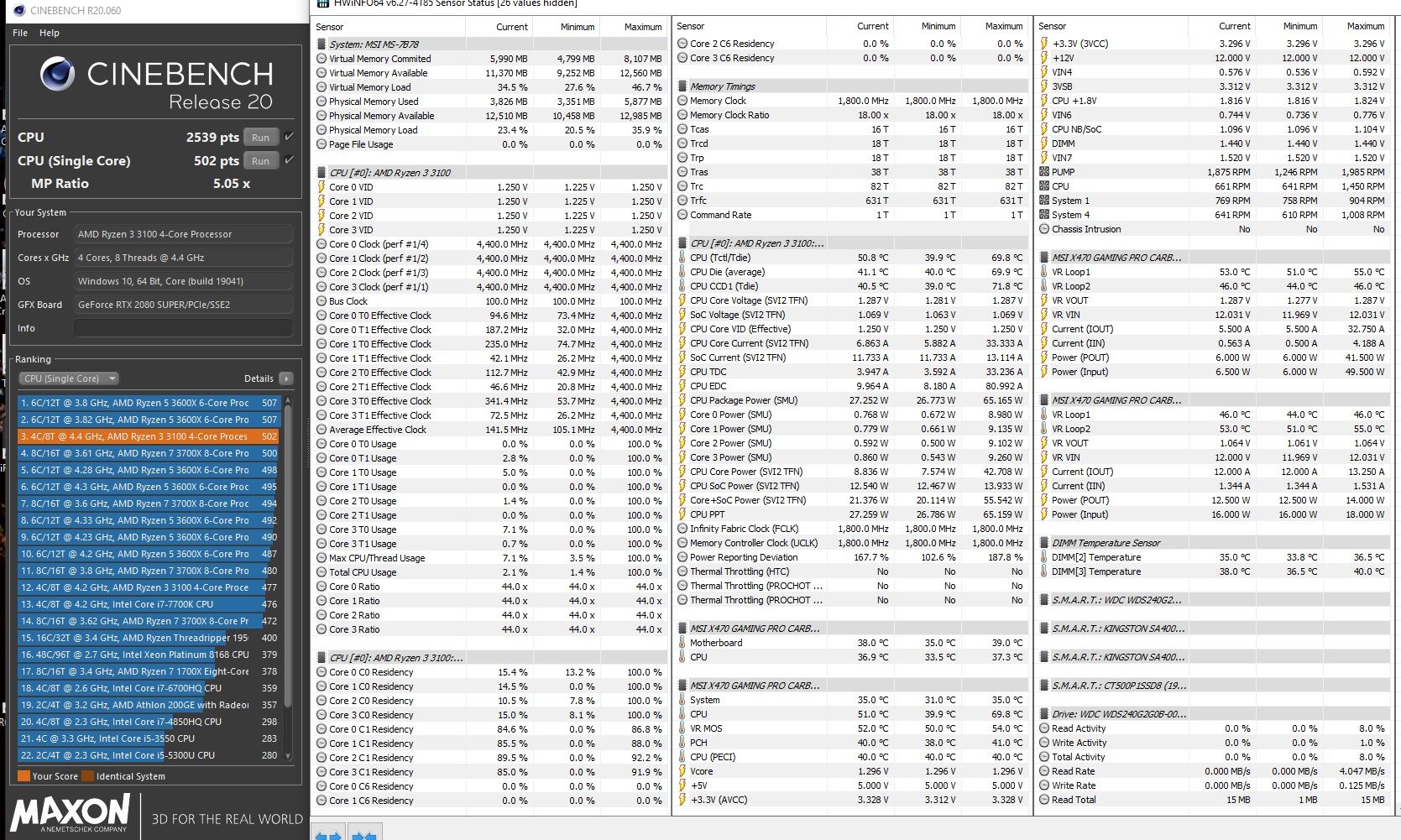Click the icon for Infinity Fabric Clock (FCLK)

pyautogui.click(x=682, y=529)
